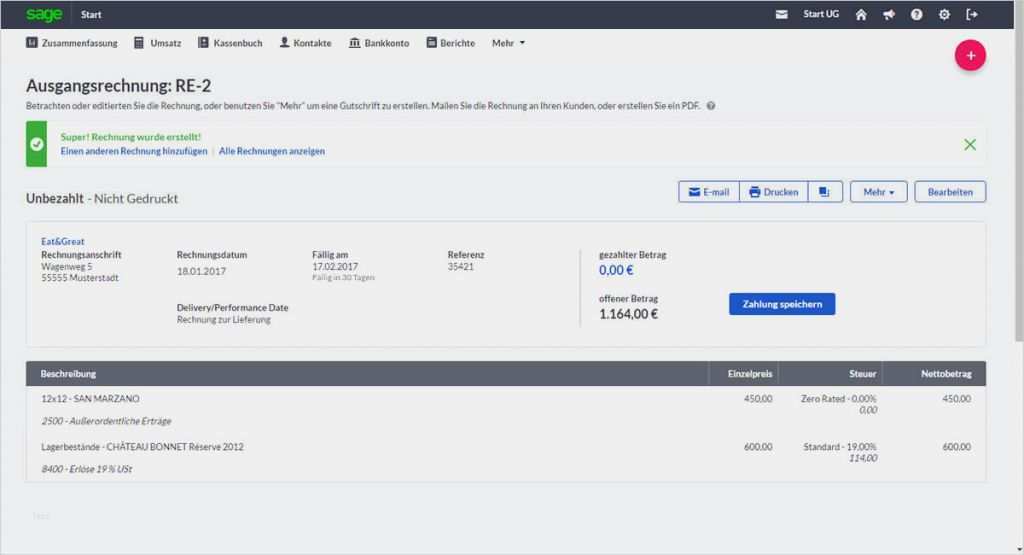Open the Berichte menu item
Screen dimensions: 1024x555
pos(450,43)
